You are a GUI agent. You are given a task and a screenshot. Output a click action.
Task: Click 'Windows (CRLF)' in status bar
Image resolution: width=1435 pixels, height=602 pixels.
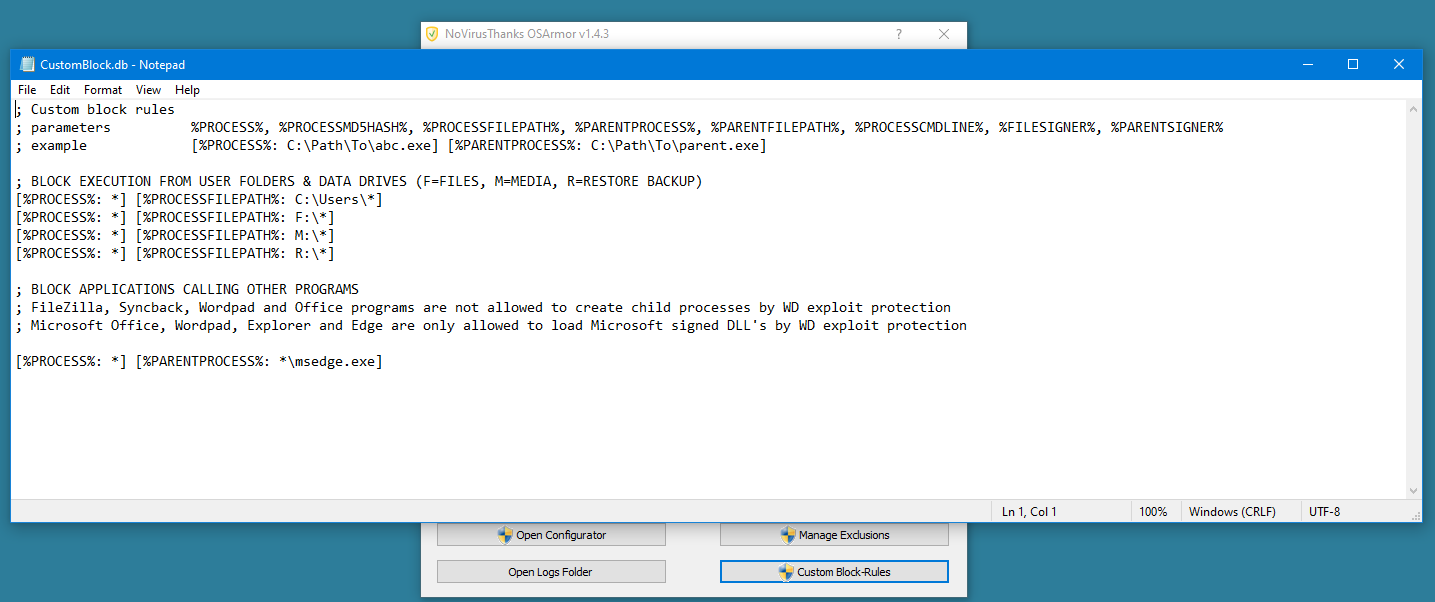click(1232, 511)
